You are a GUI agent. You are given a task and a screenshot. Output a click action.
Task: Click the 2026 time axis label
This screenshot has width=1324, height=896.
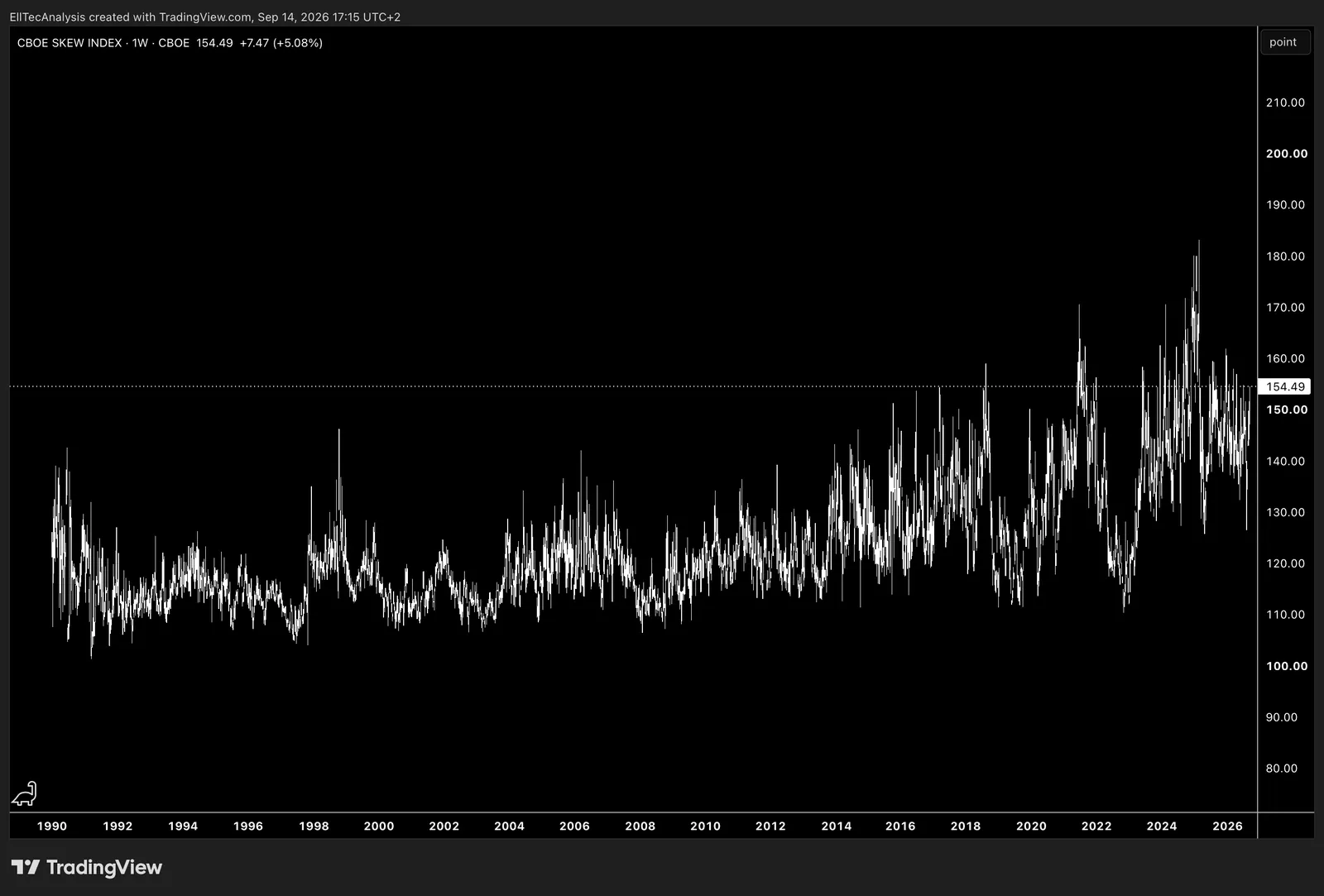(1227, 826)
